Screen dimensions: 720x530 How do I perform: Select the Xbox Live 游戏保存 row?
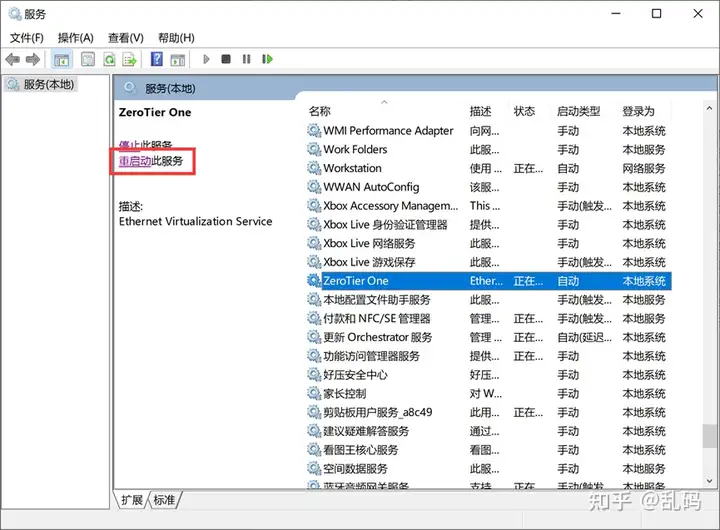(x=489, y=262)
